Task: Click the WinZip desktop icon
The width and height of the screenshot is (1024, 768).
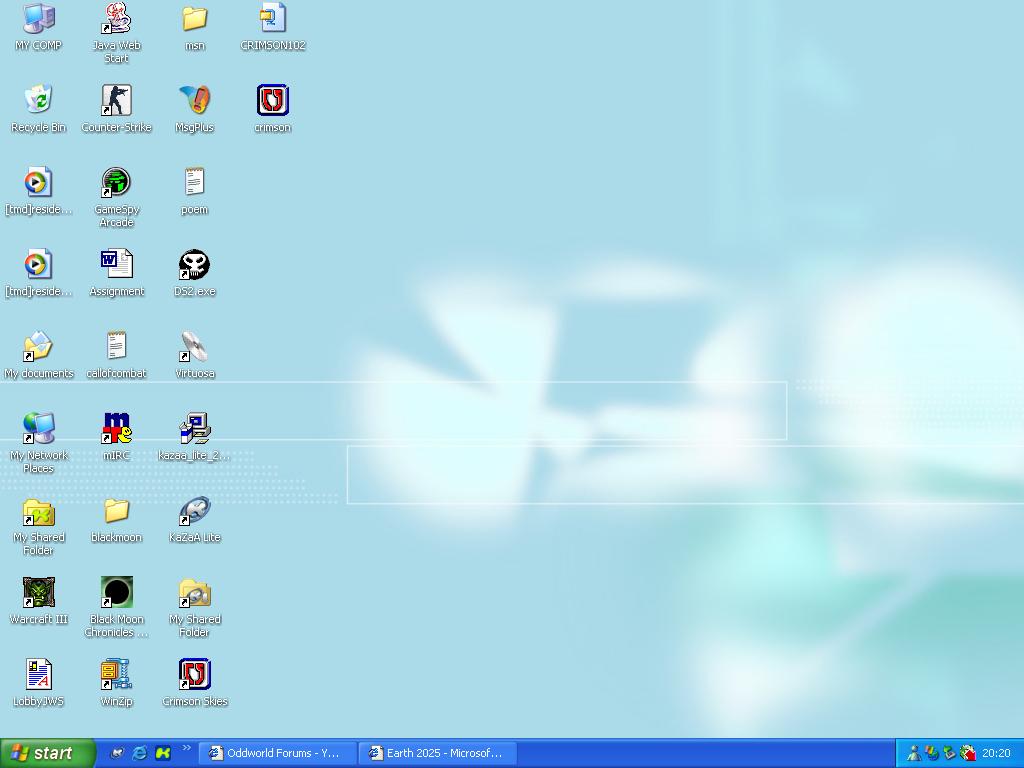Action: (x=116, y=675)
